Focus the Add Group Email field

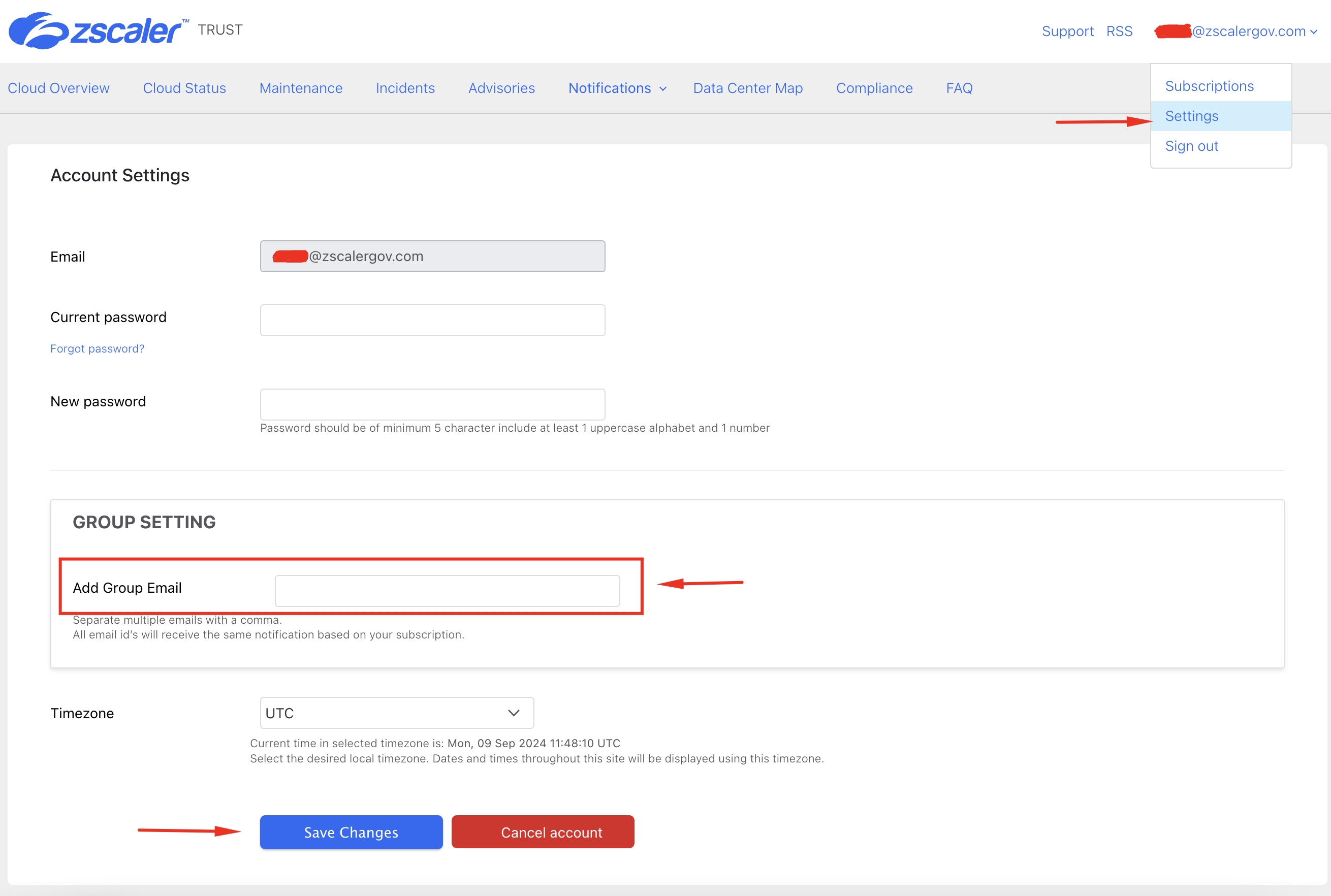click(x=447, y=590)
